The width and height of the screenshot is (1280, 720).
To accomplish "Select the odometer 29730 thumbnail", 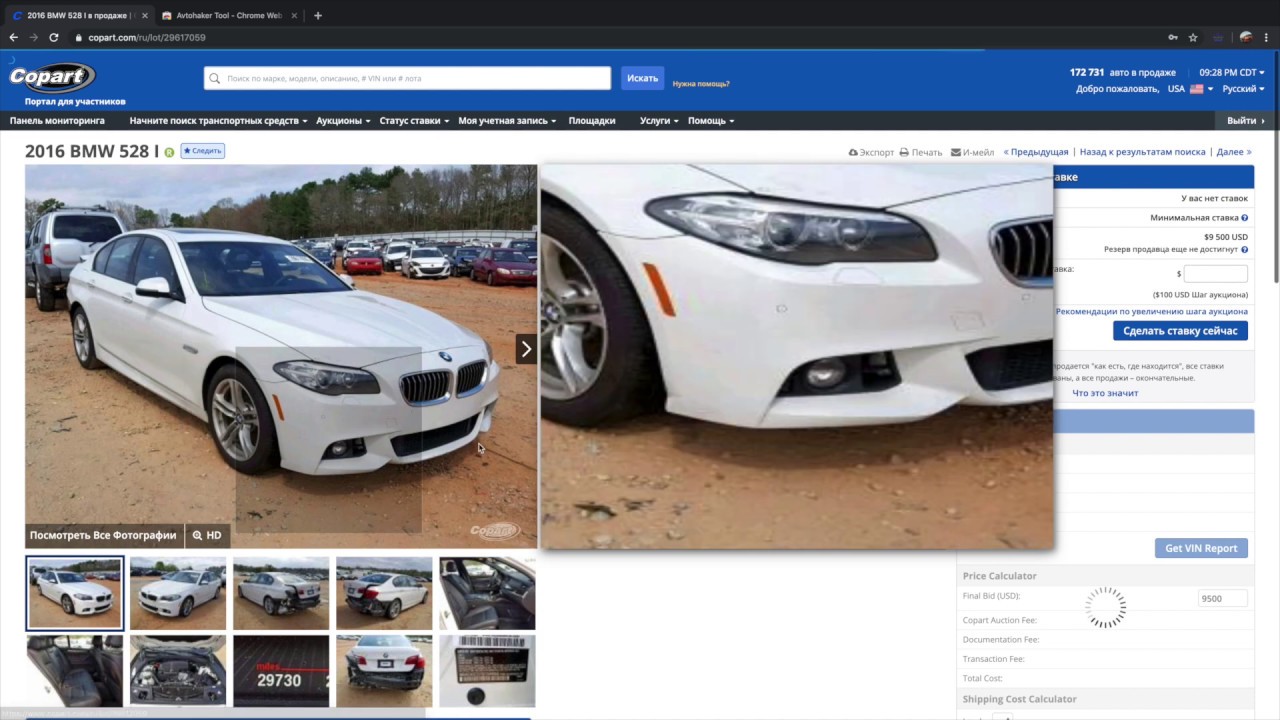I will [x=281, y=671].
